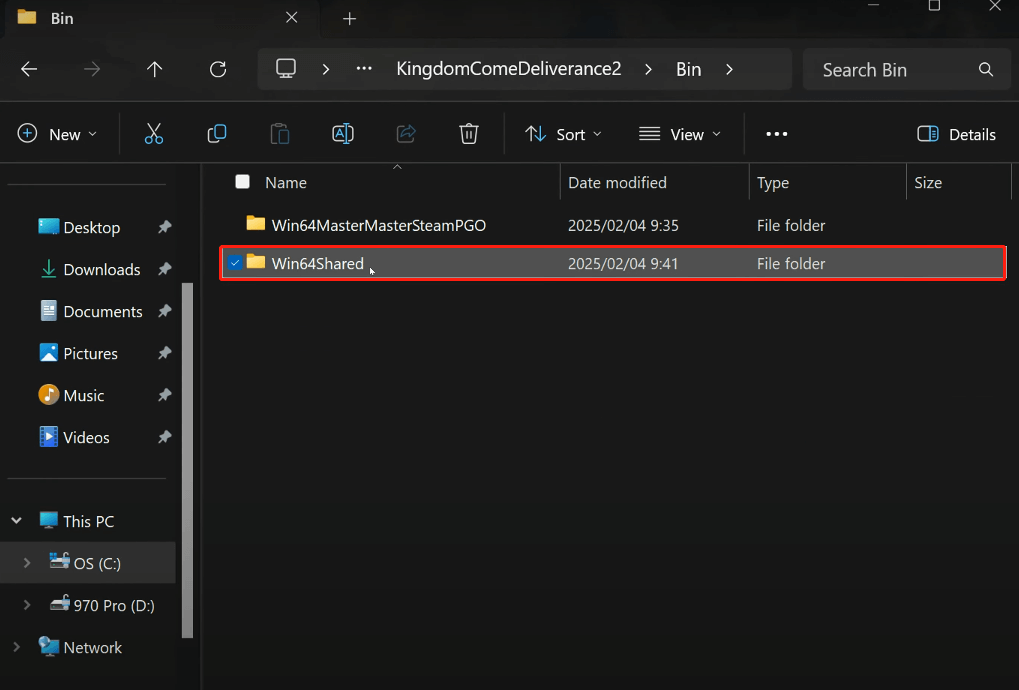
Task: Click the pin icon beside Pictures
Action: (x=164, y=353)
